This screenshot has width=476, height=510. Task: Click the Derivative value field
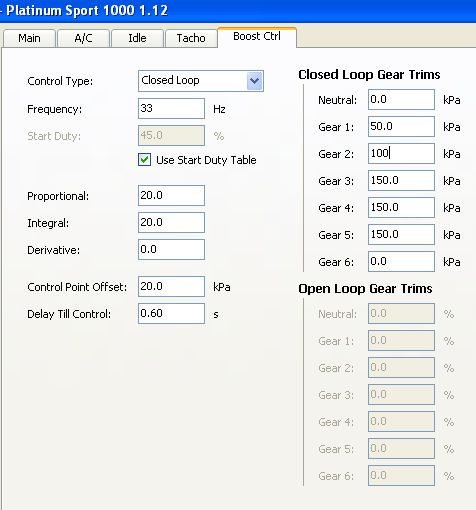(x=171, y=250)
